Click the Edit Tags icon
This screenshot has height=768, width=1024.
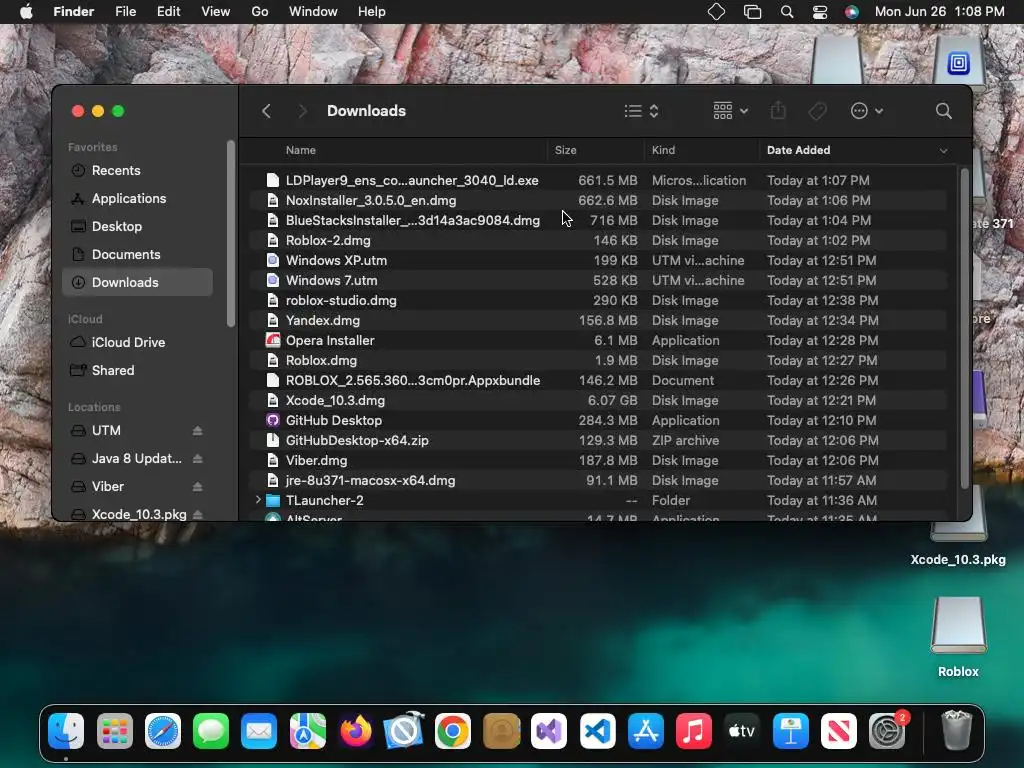tap(818, 111)
